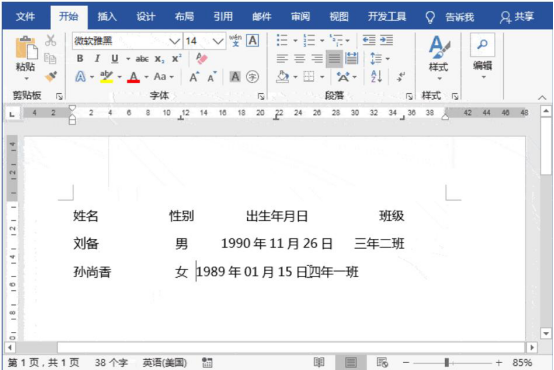Switch to the Insert tab
554x370 pixels.
coord(107,17)
